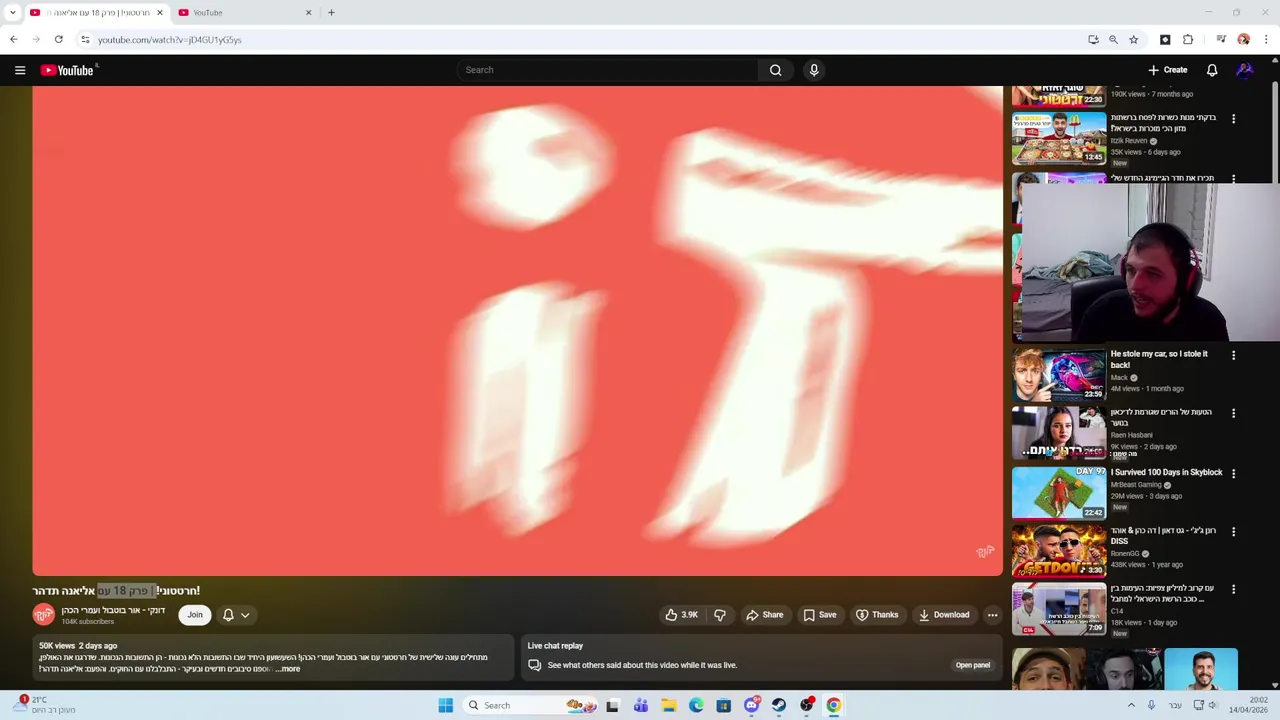
Task: Click the 'MrBeast Gaming' channel name
Action: pyautogui.click(x=1135, y=485)
